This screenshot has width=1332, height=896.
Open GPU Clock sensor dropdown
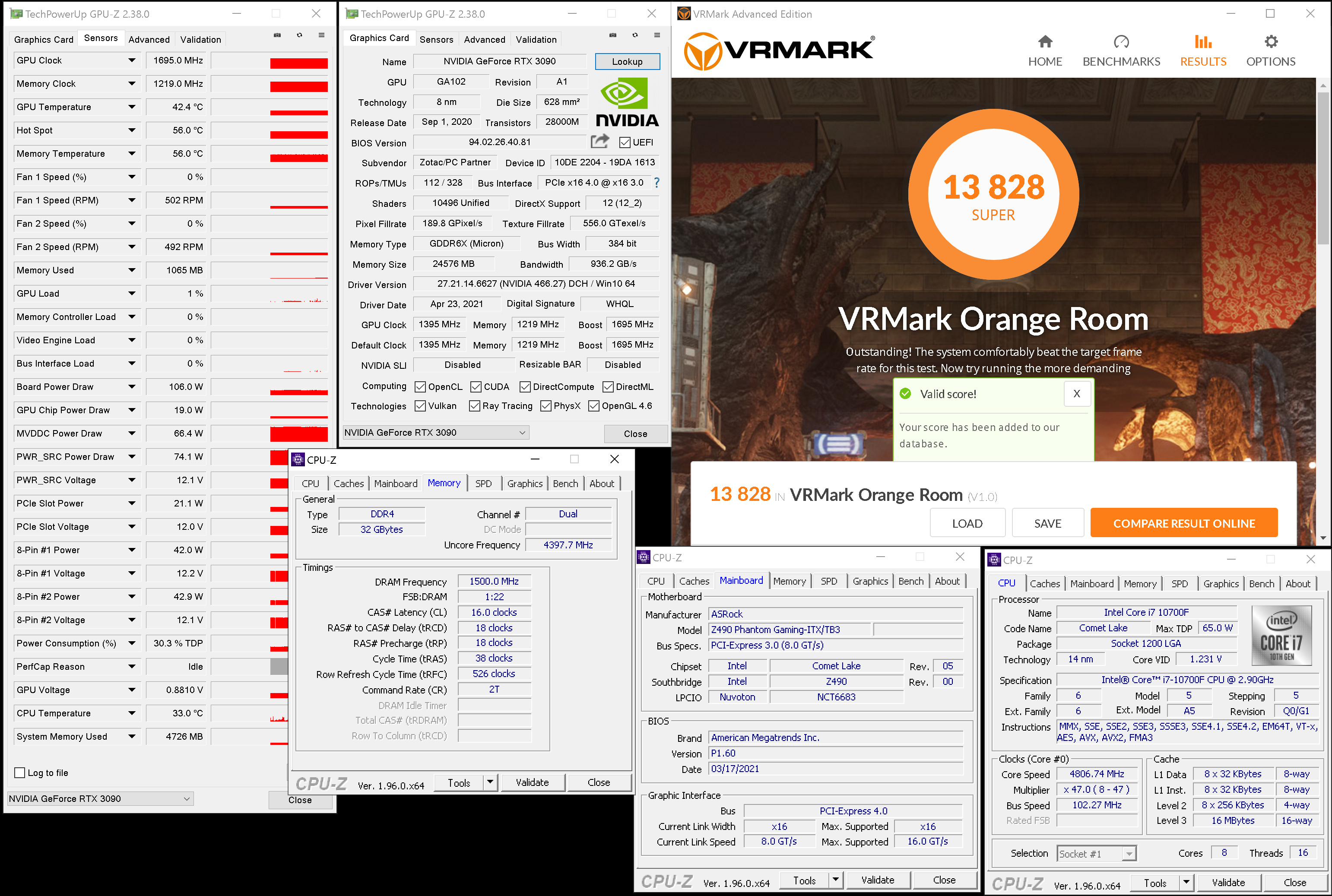coord(131,60)
